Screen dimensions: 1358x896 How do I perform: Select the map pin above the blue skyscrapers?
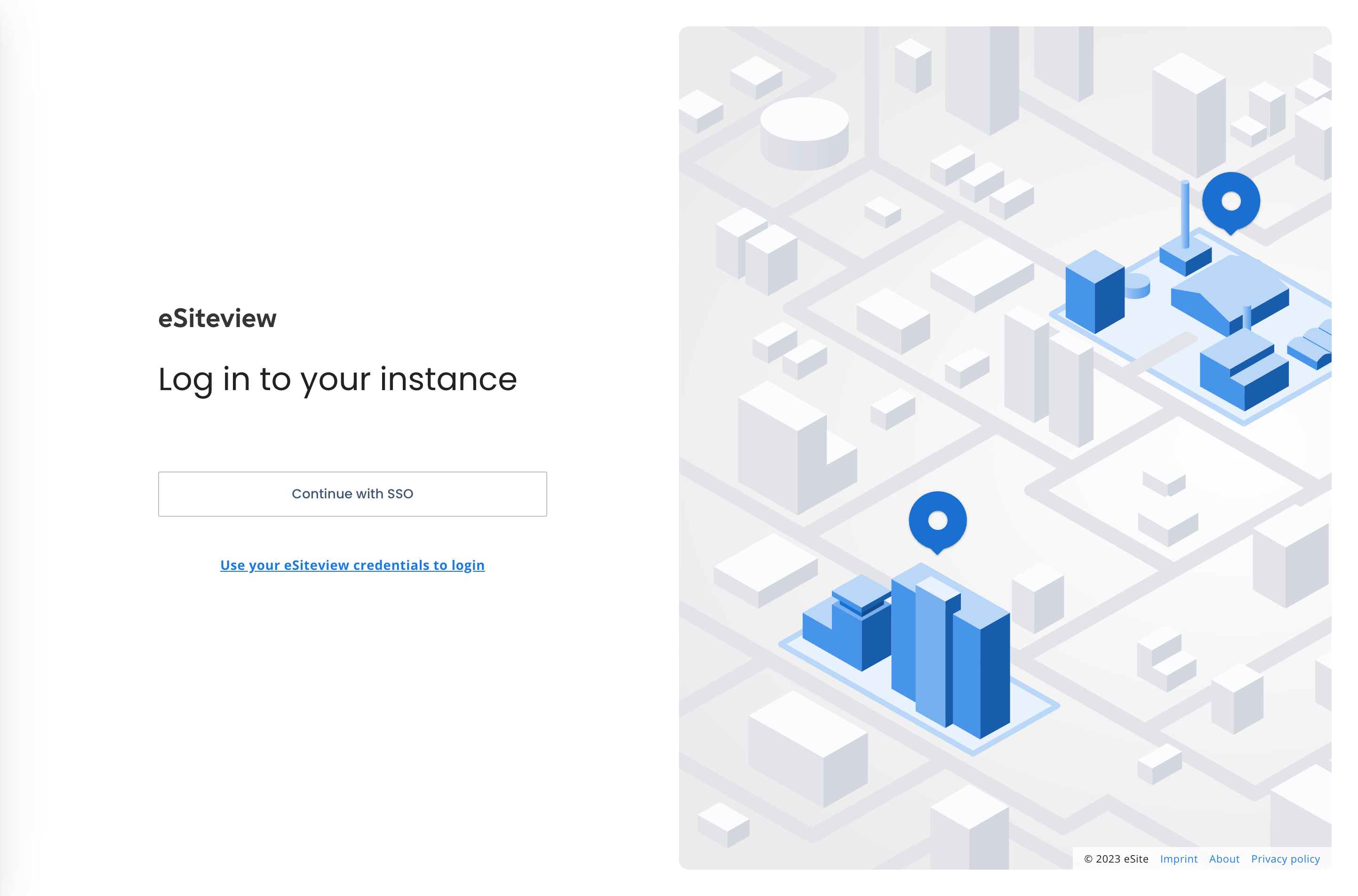click(x=937, y=521)
